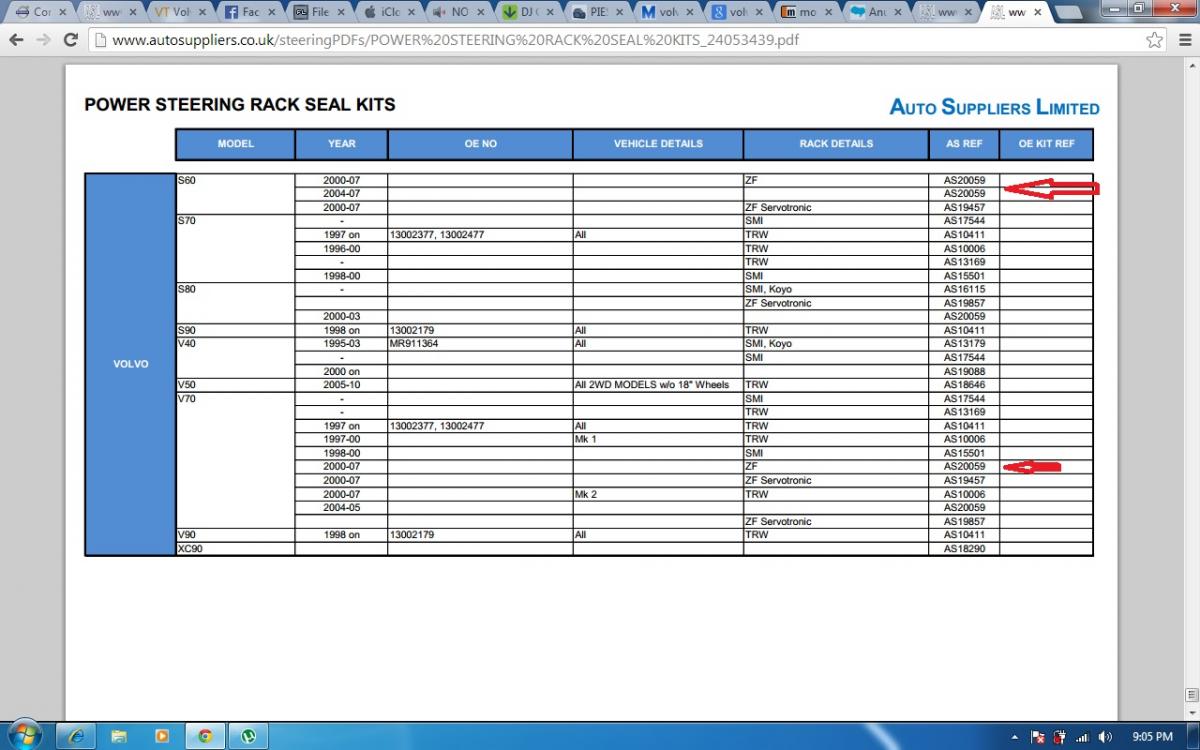Open uTorrent from the taskbar
This screenshot has width=1200, height=750.
(248, 736)
